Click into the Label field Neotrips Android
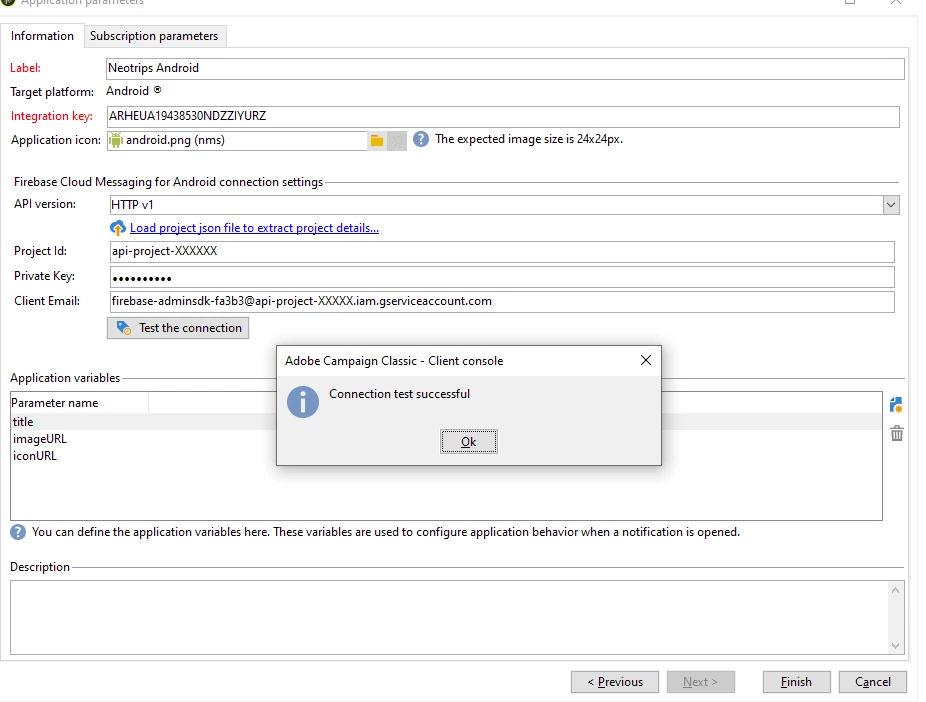Image resolution: width=926 pixels, height=702 pixels. coord(505,68)
